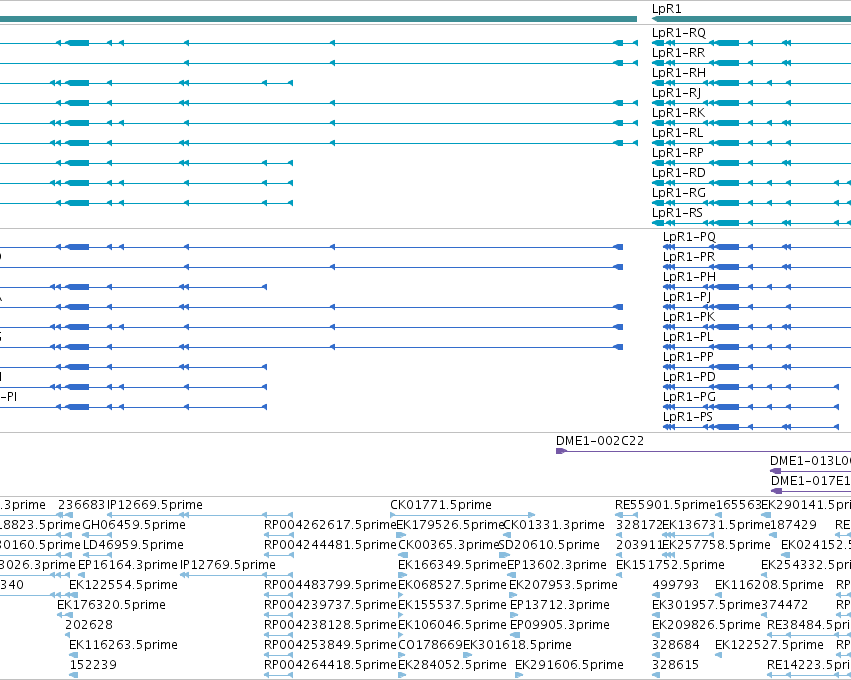Select the LpR1 gene label
851x680 pixels.
point(666,9)
